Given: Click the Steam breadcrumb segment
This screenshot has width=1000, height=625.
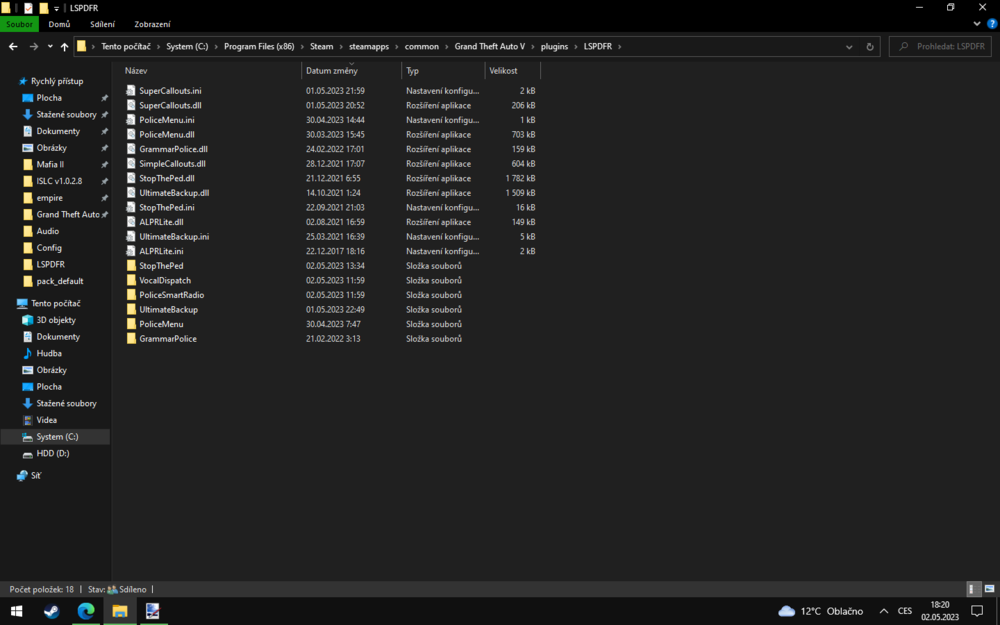Looking at the screenshot, I should (321, 47).
